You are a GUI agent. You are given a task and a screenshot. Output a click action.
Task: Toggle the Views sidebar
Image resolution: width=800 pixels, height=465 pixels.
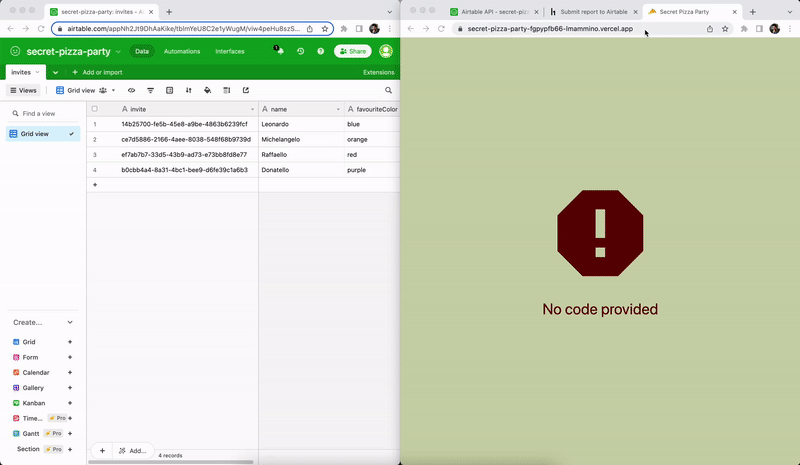[25, 90]
